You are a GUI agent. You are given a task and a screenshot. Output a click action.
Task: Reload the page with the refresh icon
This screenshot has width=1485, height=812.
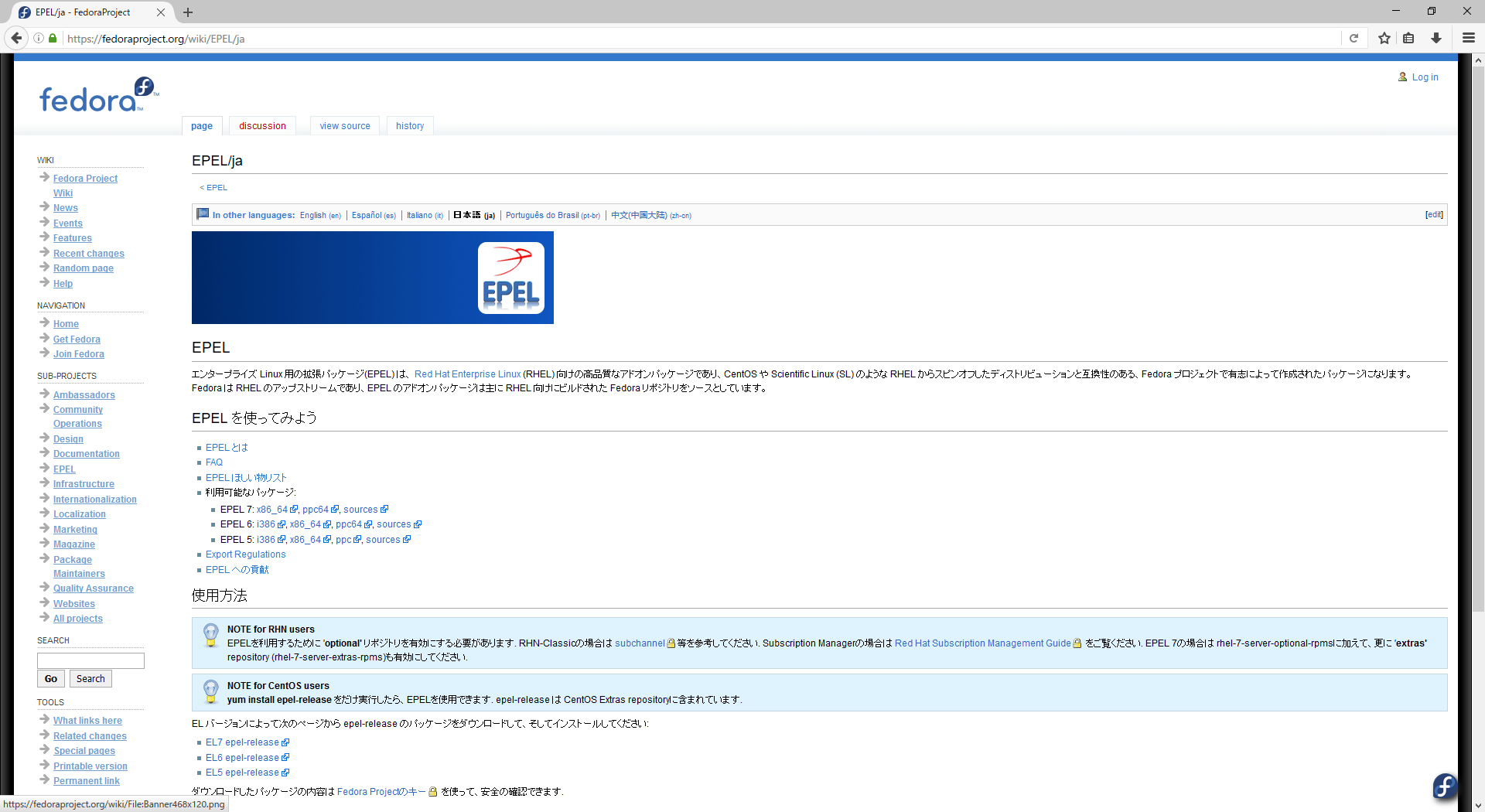[x=1354, y=38]
